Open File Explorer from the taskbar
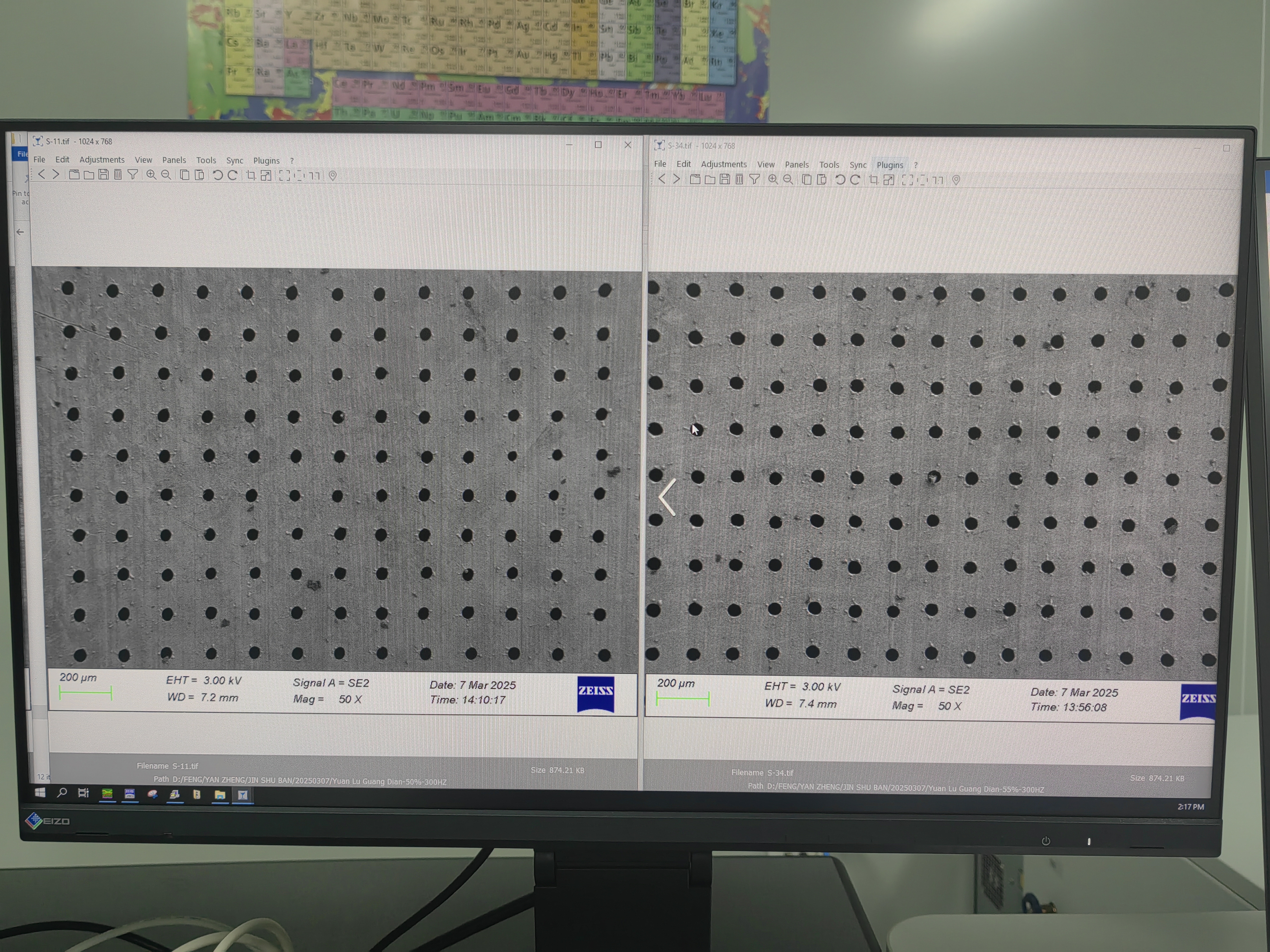Viewport: 1270px width, 952px height. tap(219, 795)
